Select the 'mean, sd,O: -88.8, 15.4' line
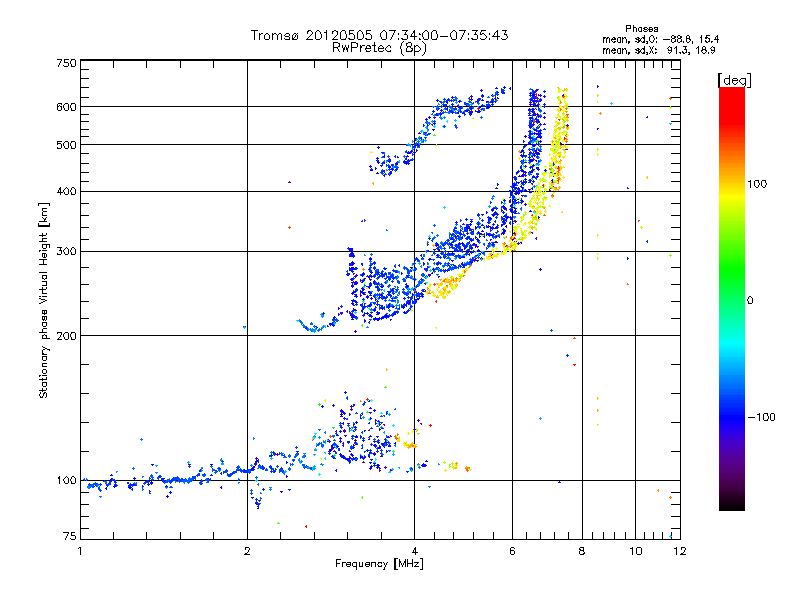800x600 pixels. [x=661, y=39]
